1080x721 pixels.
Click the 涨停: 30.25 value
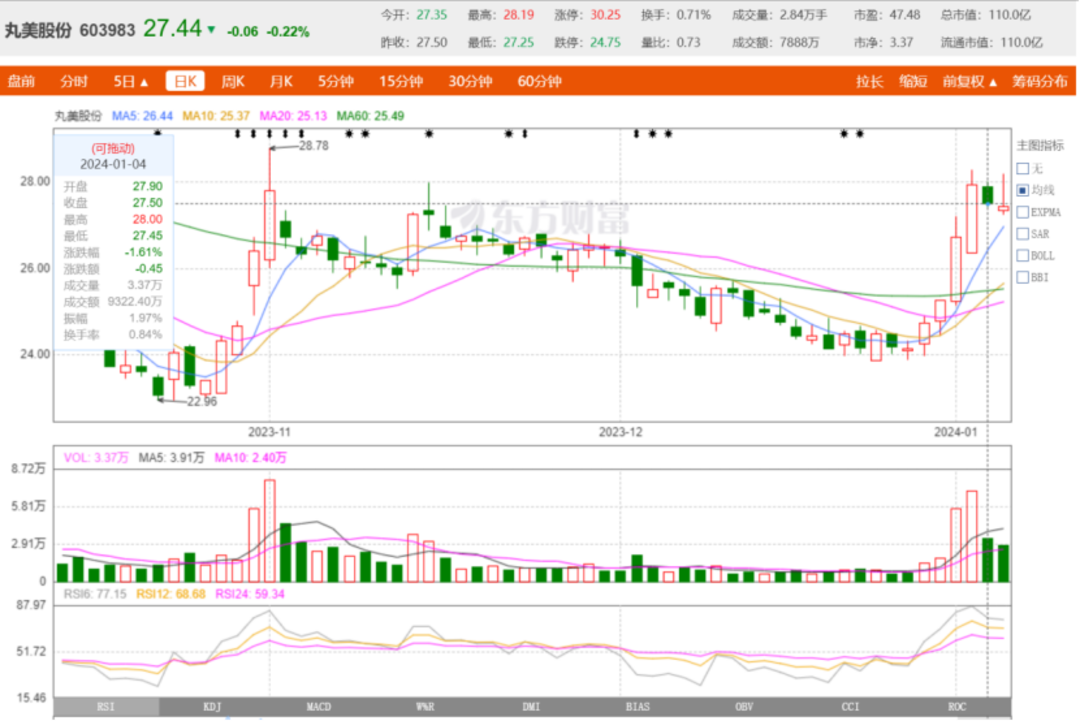click(588, 15)
